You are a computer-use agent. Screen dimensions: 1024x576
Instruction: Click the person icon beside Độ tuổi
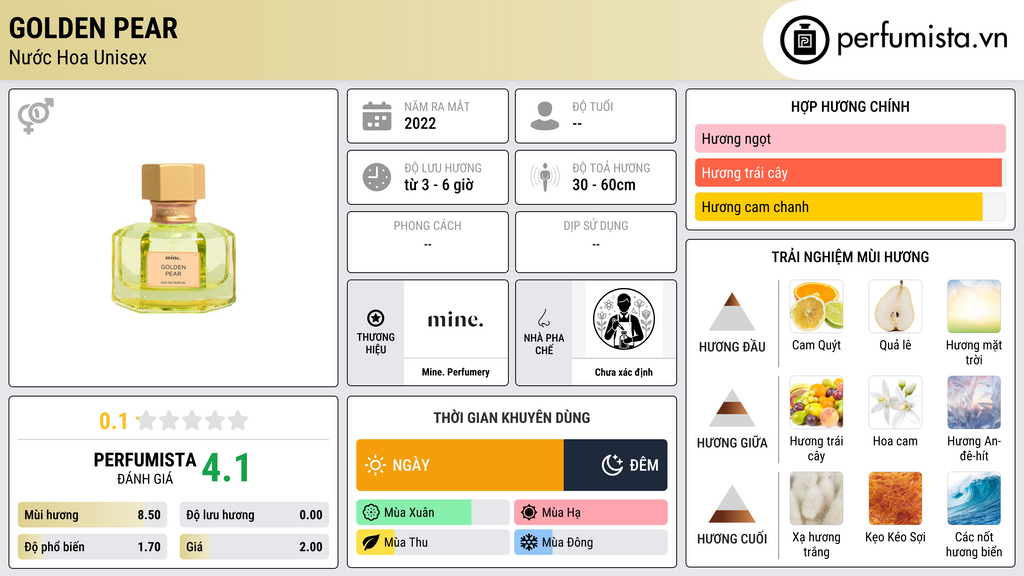pos(545,116)
